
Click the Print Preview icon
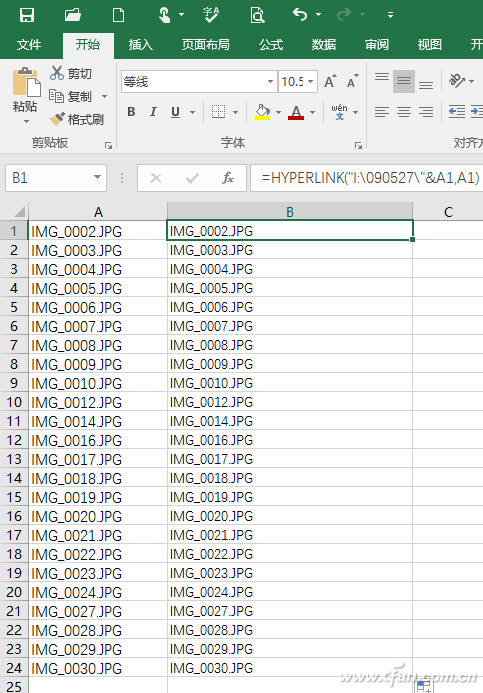[x=257, y=15]
